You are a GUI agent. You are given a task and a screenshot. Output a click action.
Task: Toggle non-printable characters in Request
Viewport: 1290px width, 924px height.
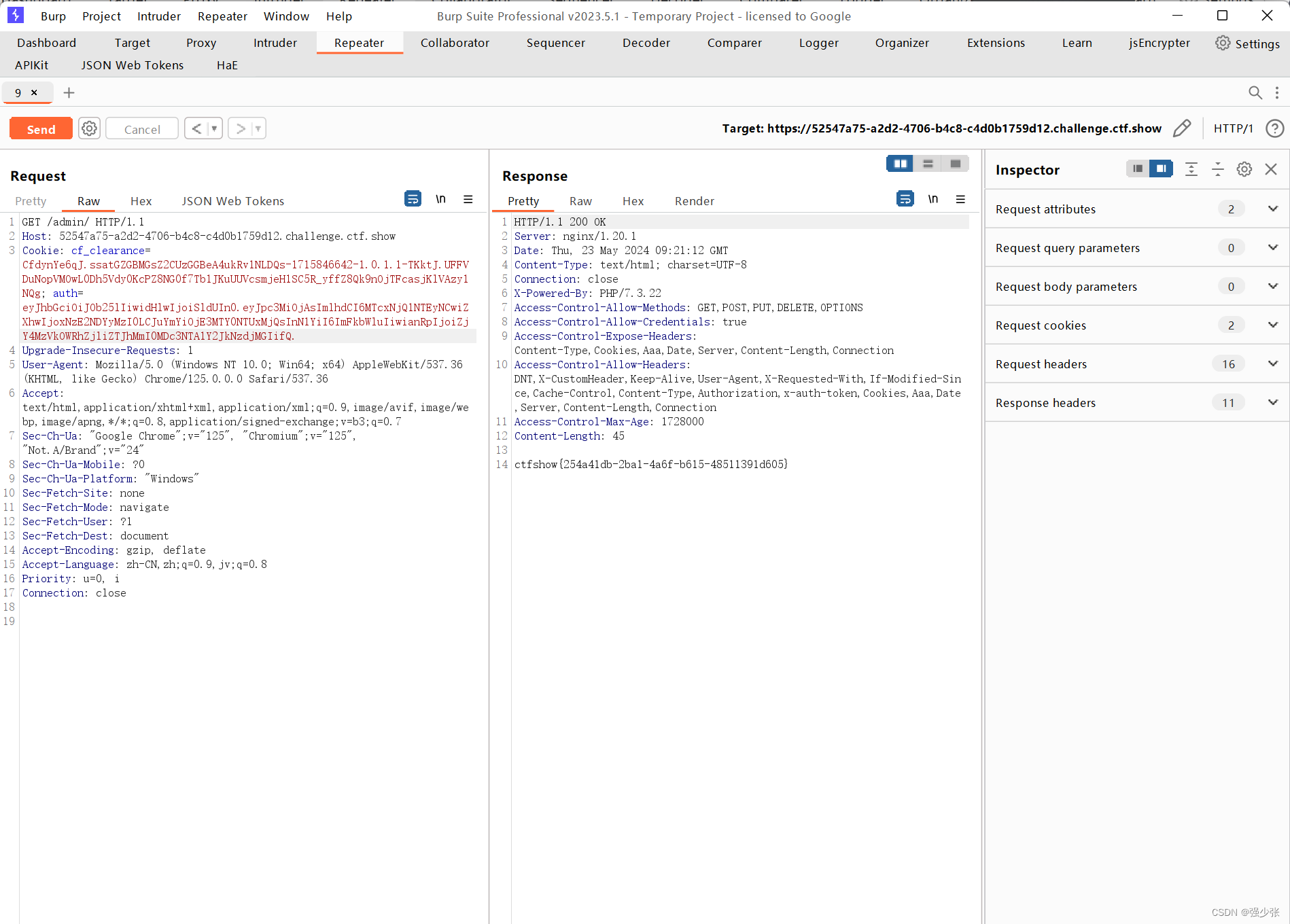(440, 198)
